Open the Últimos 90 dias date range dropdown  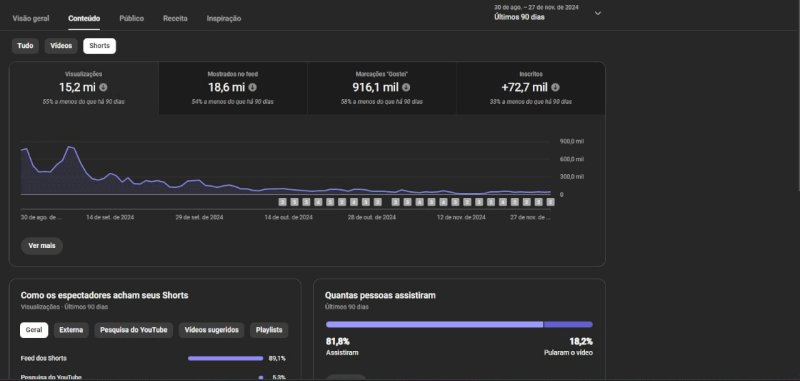pos(547,13)
